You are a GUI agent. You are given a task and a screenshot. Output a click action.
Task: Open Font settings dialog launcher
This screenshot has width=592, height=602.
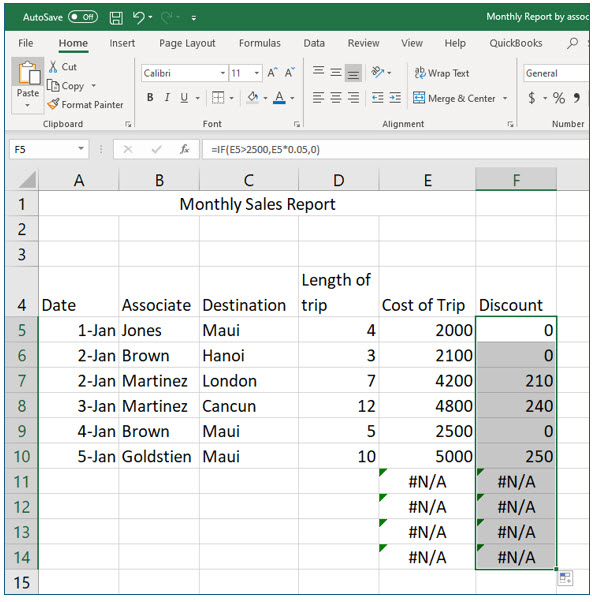tap(296, 124)
